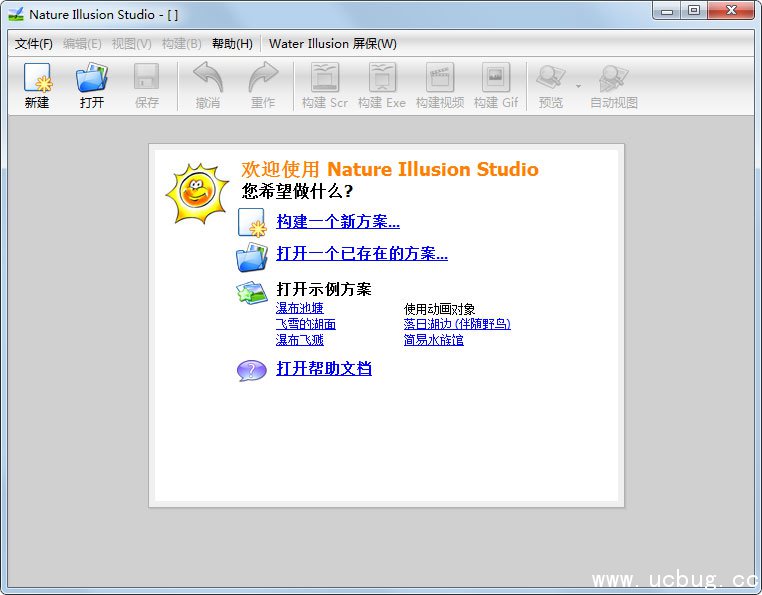The height and width of the screenshot is (595, 762).
Task: Click the 新建 (New) toolbar icon
Action: pyautogui.click(x=37, y=79)
